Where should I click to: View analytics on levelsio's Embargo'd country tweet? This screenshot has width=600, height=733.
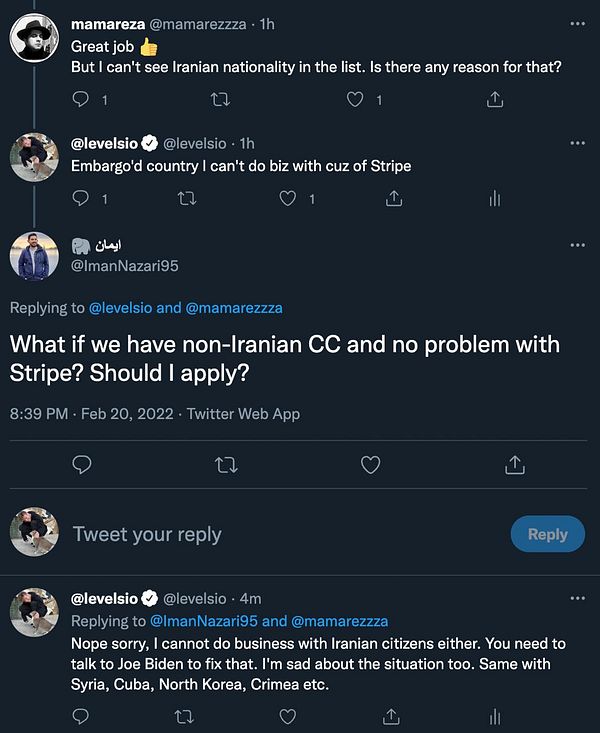pos(494,199)
